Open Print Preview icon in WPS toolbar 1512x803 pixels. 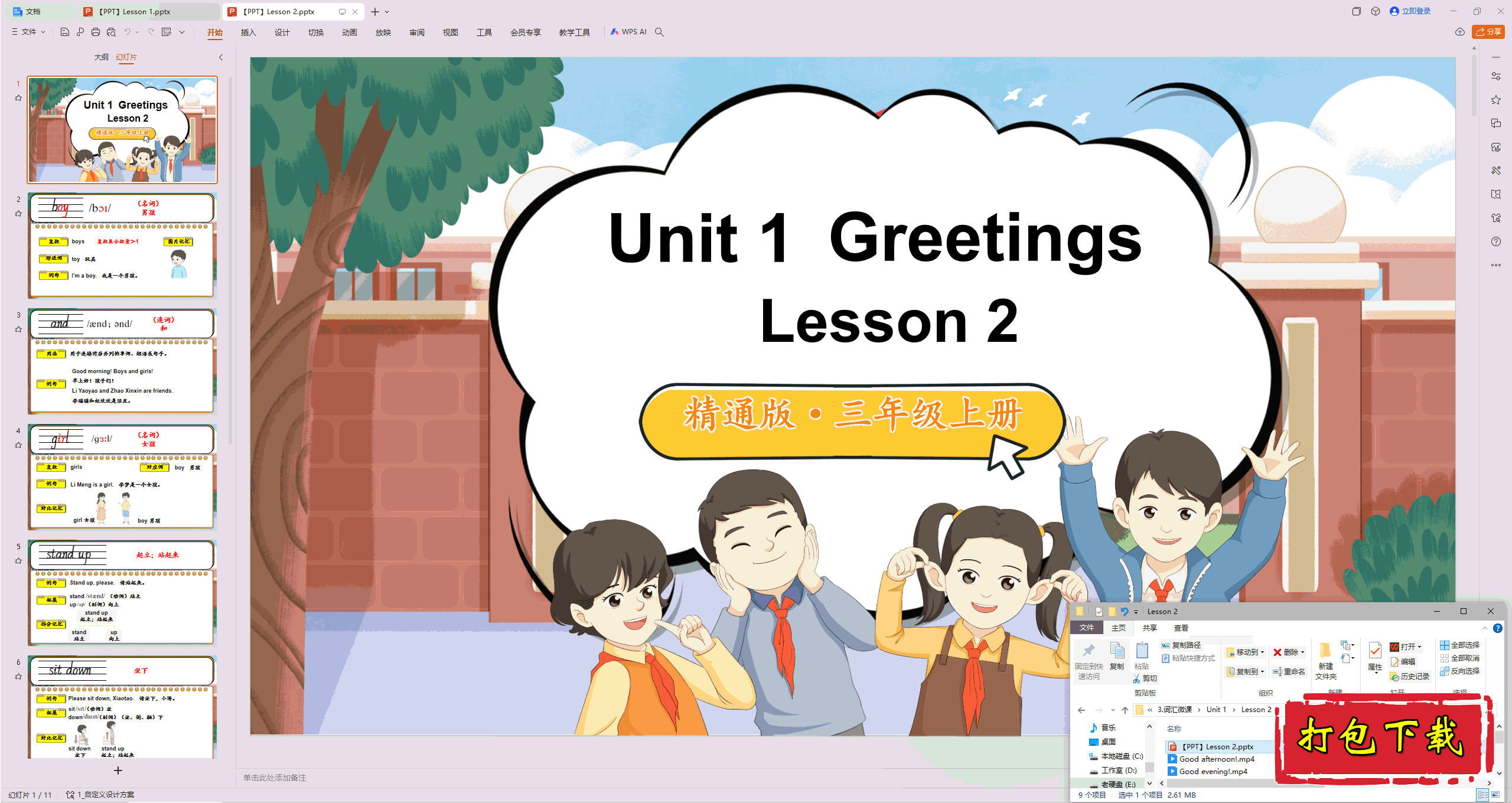(x=111, y=32)
